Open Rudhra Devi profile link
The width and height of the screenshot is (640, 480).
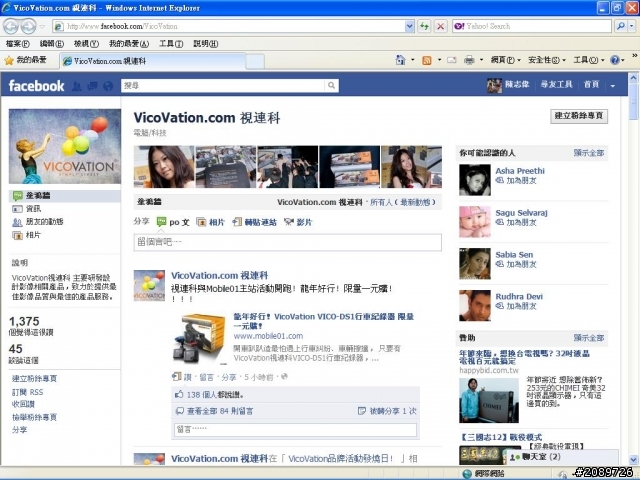tap(519, 296)
